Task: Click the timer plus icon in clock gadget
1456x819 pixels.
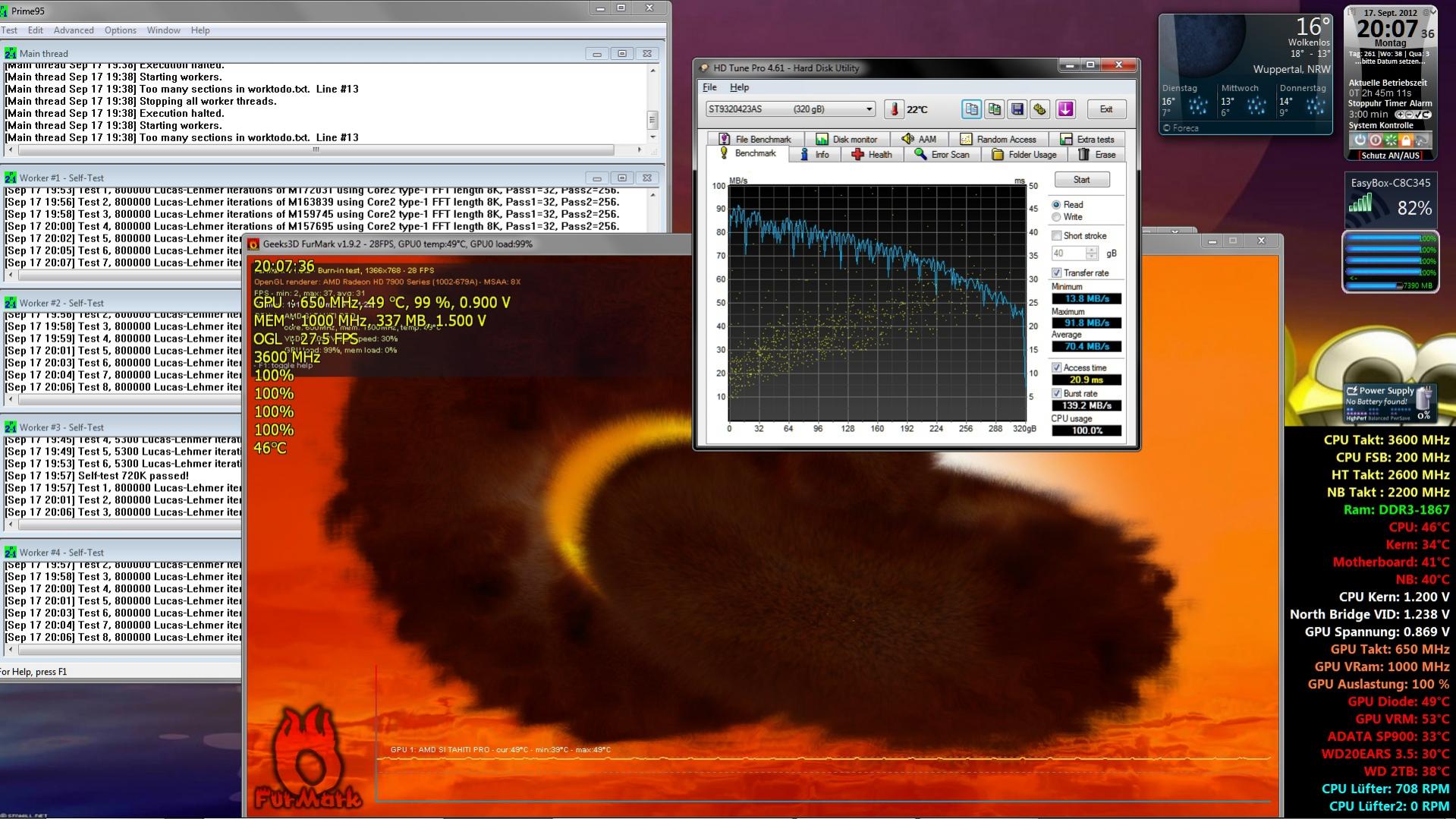Action: tap(1400, 115)
